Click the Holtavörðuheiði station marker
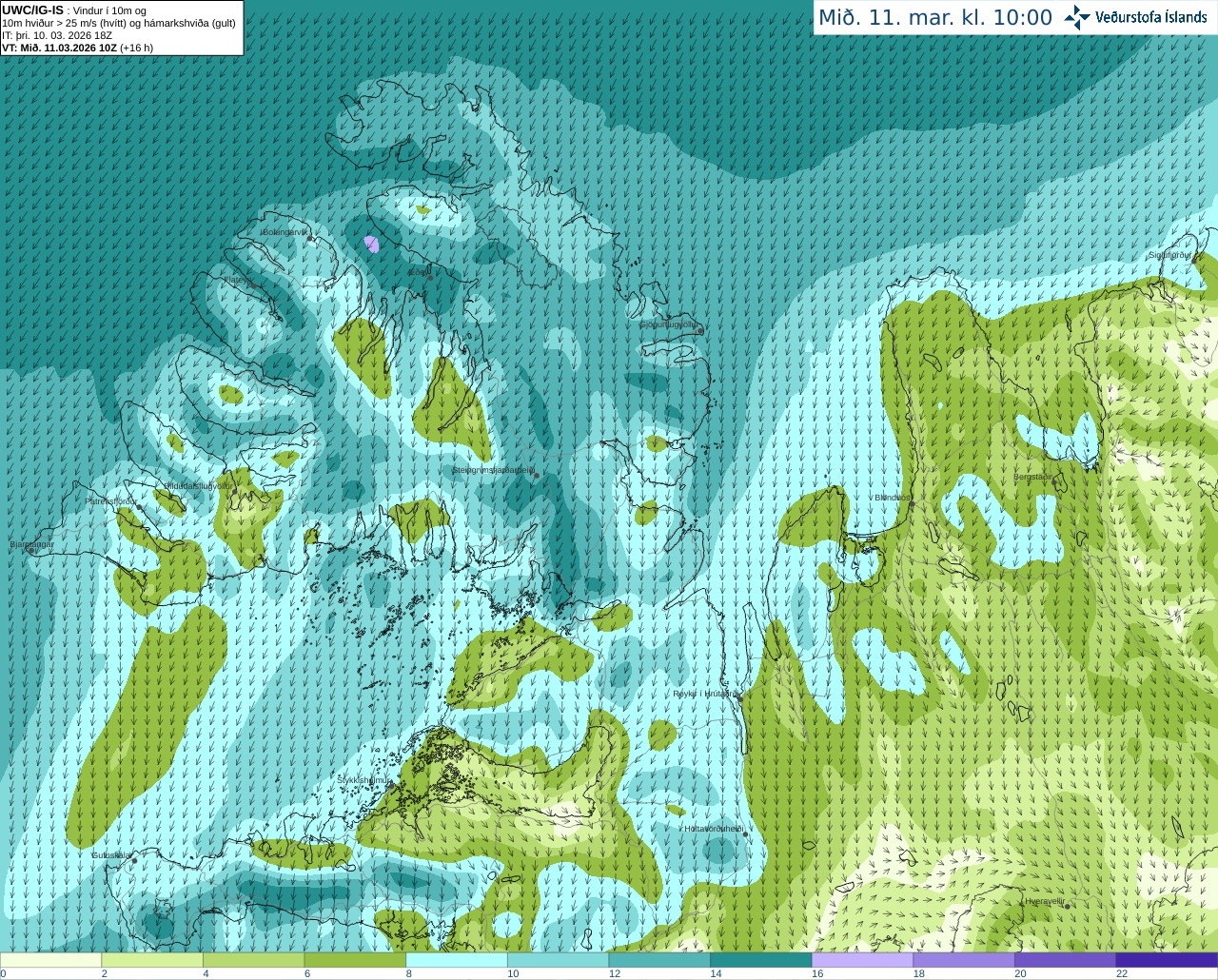 click(745, 834)
